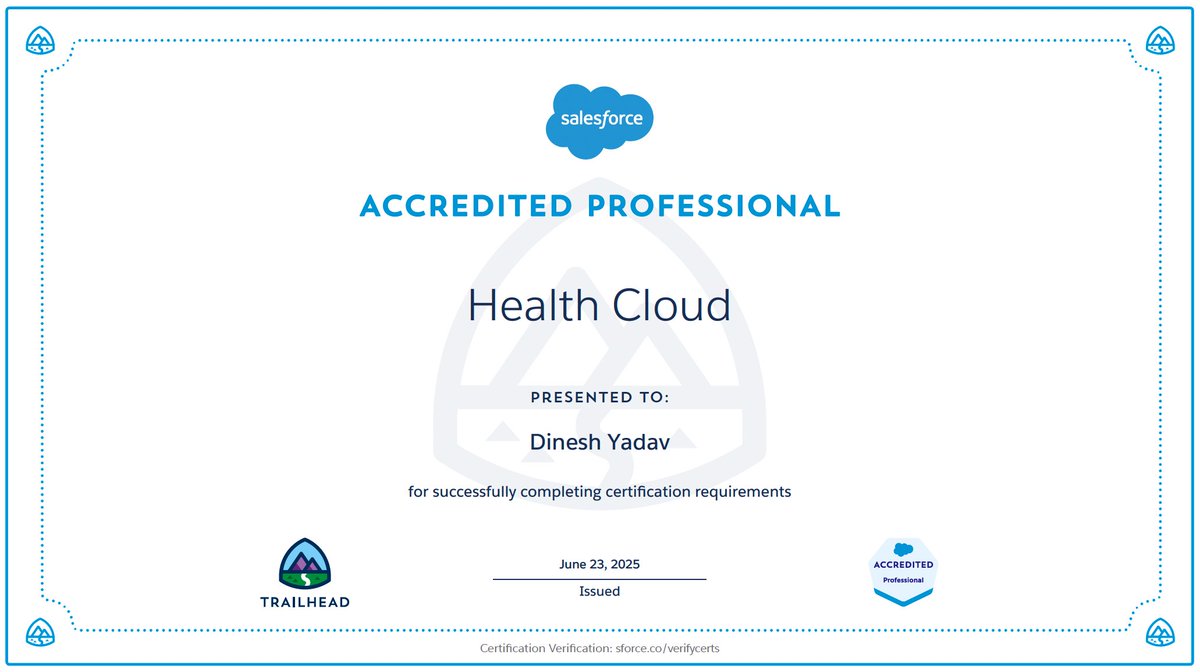The height and width of the screenshot is (672, 1200).
Task: Click the Salesforce cloud logo
Action: point(600,121)
